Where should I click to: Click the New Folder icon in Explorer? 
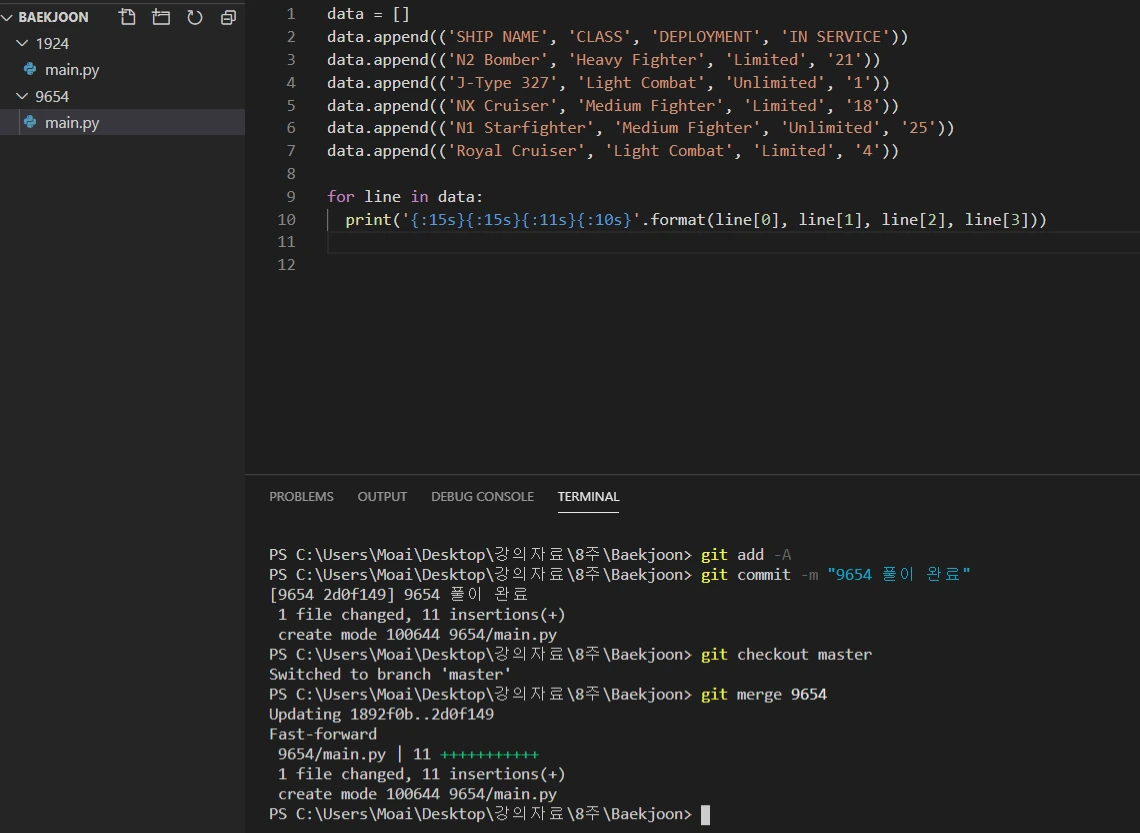point(161,17)
